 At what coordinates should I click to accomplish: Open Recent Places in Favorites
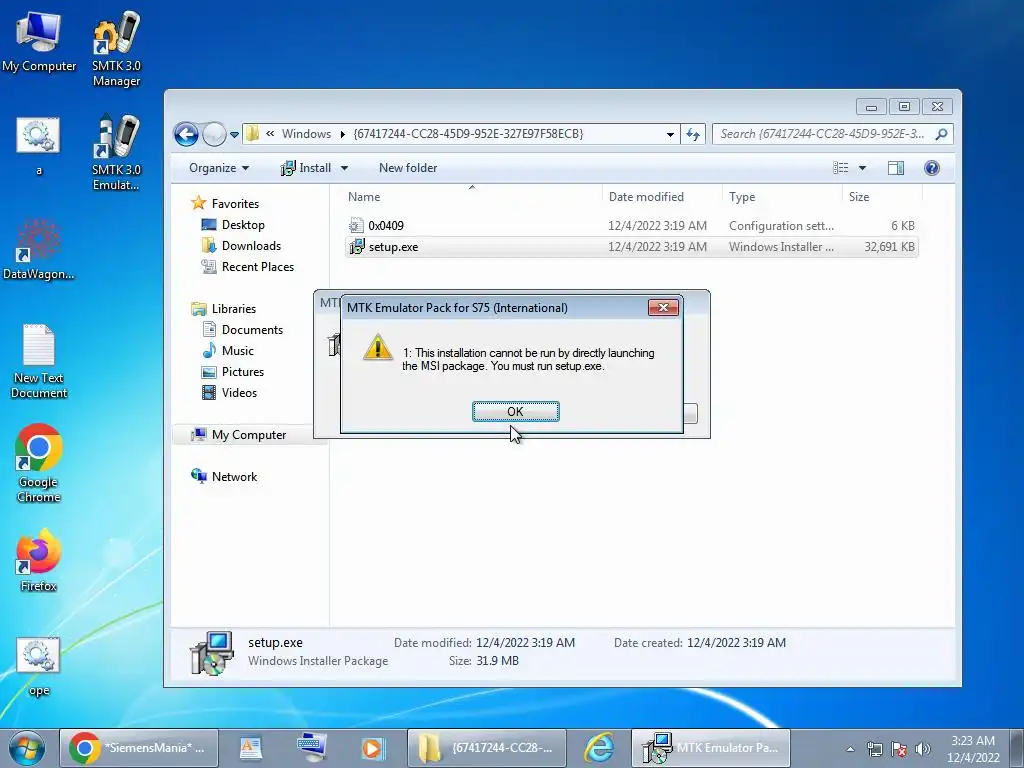pos(248,266)
